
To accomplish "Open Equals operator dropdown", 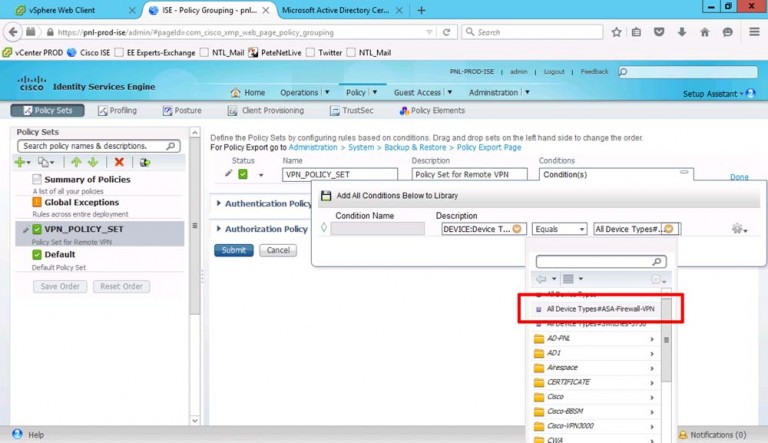I will pos(559,229).
